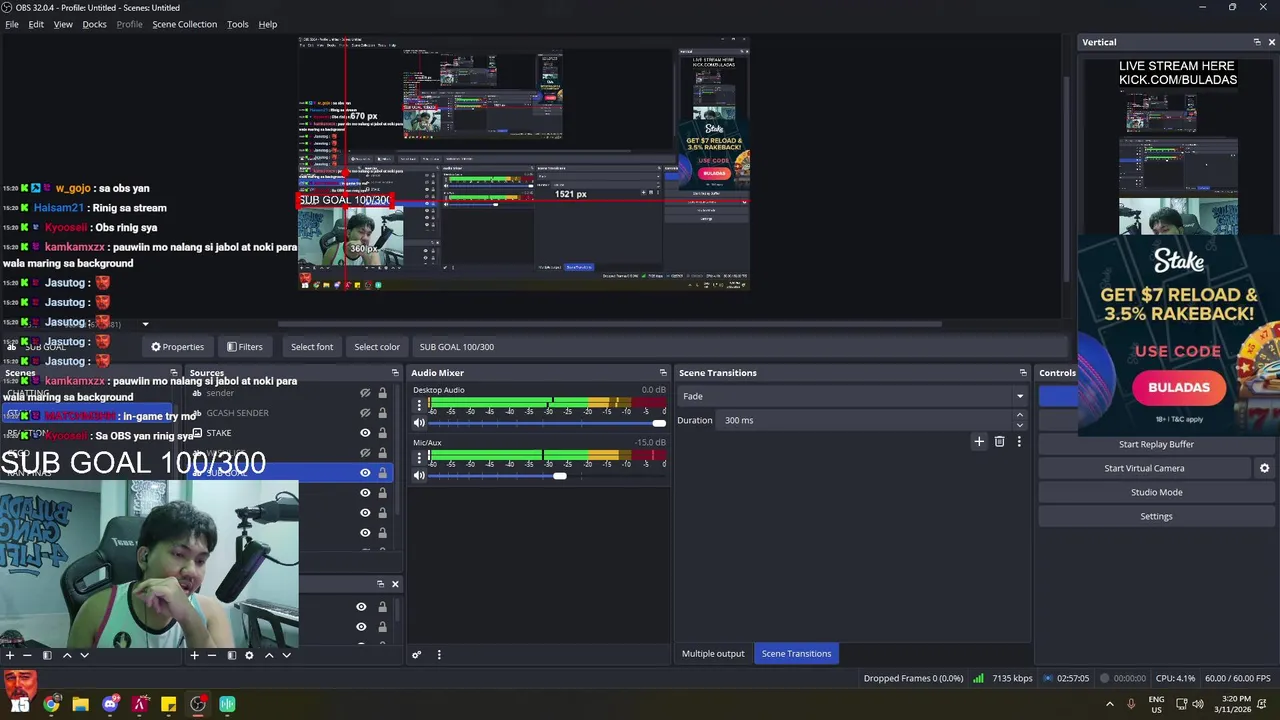Screen dimensions: 1280x720
Task: Mute Mic/Aux speaker icon
Action: [x=419, y=475]
